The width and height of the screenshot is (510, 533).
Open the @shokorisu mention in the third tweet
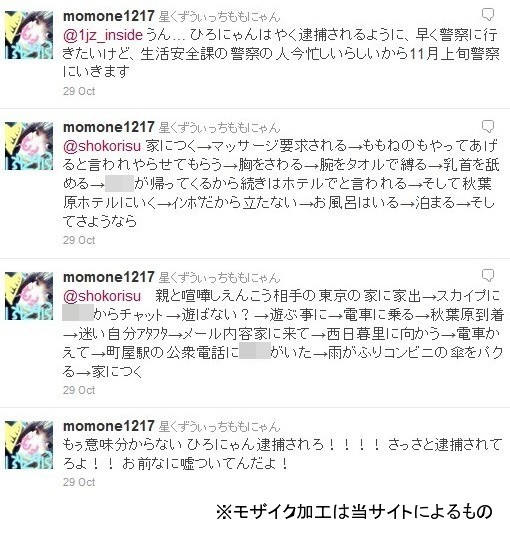102,296
